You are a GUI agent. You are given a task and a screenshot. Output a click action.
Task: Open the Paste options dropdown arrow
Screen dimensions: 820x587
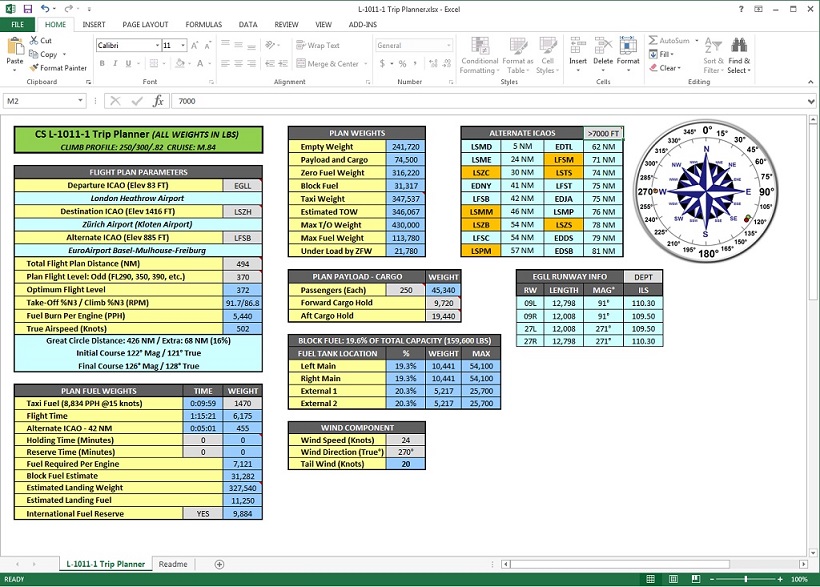tap(15, 70)
